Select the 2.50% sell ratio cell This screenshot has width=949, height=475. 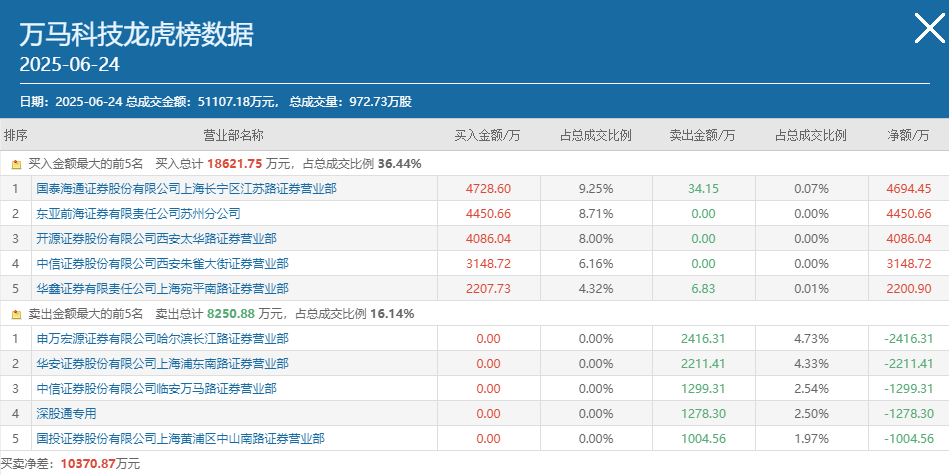pyautogui.click(x=812, y=414)
